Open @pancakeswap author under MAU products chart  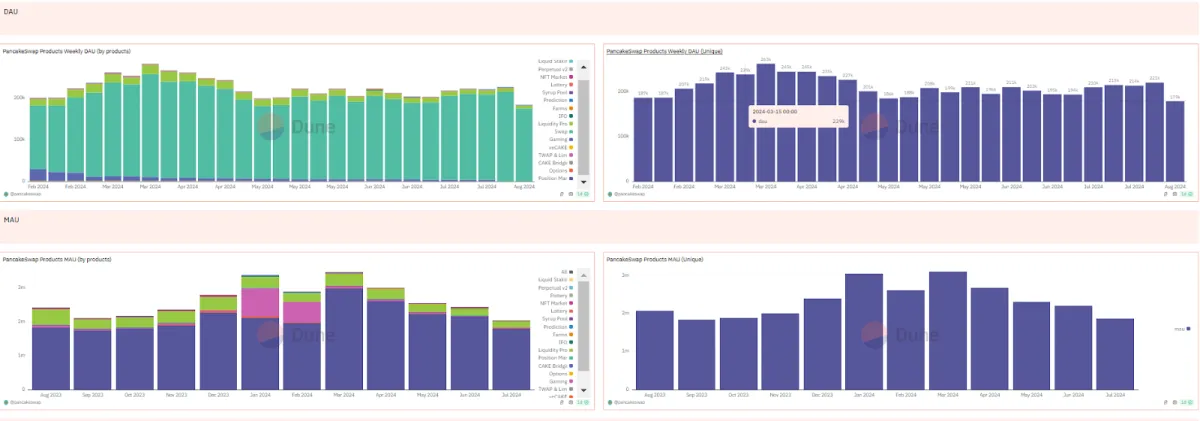[x=21, y=402]
